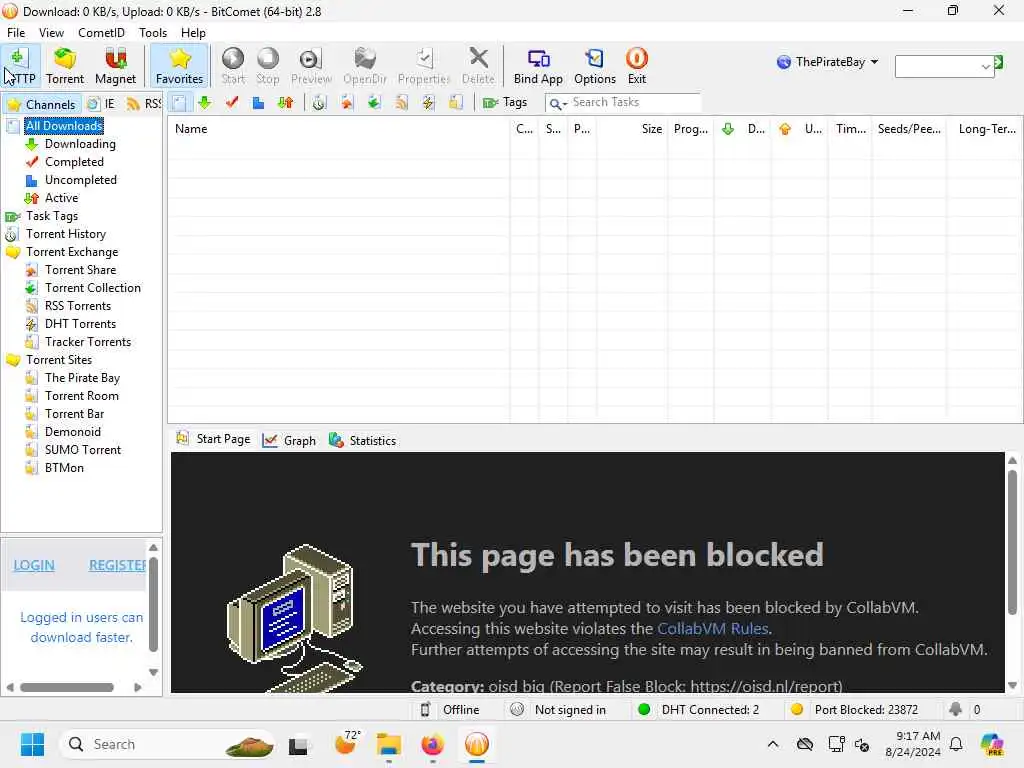Open Torrent History in the sidebar
The width and height of the screenshot is (1024, 768).
(x=66, y=234)
